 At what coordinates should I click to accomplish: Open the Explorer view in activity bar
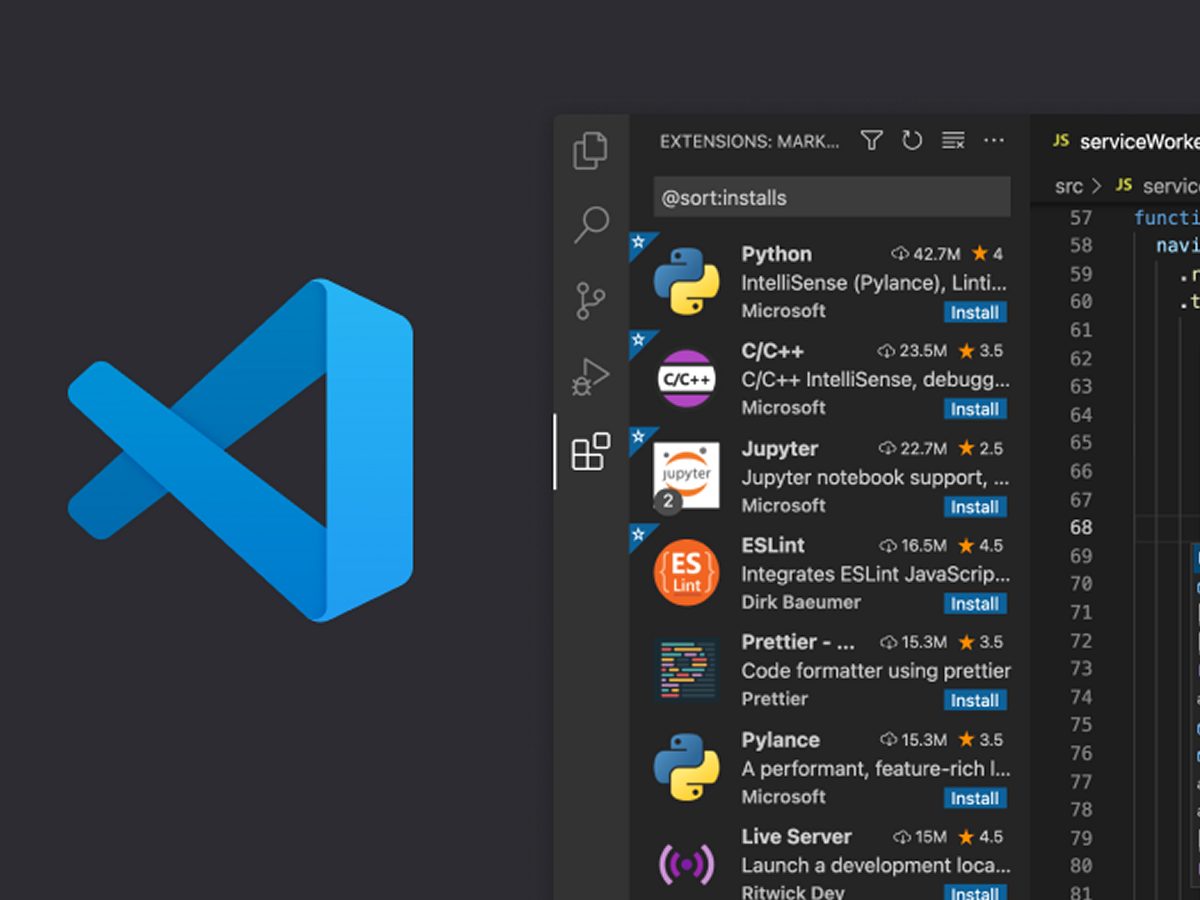(x=590, y=151)
